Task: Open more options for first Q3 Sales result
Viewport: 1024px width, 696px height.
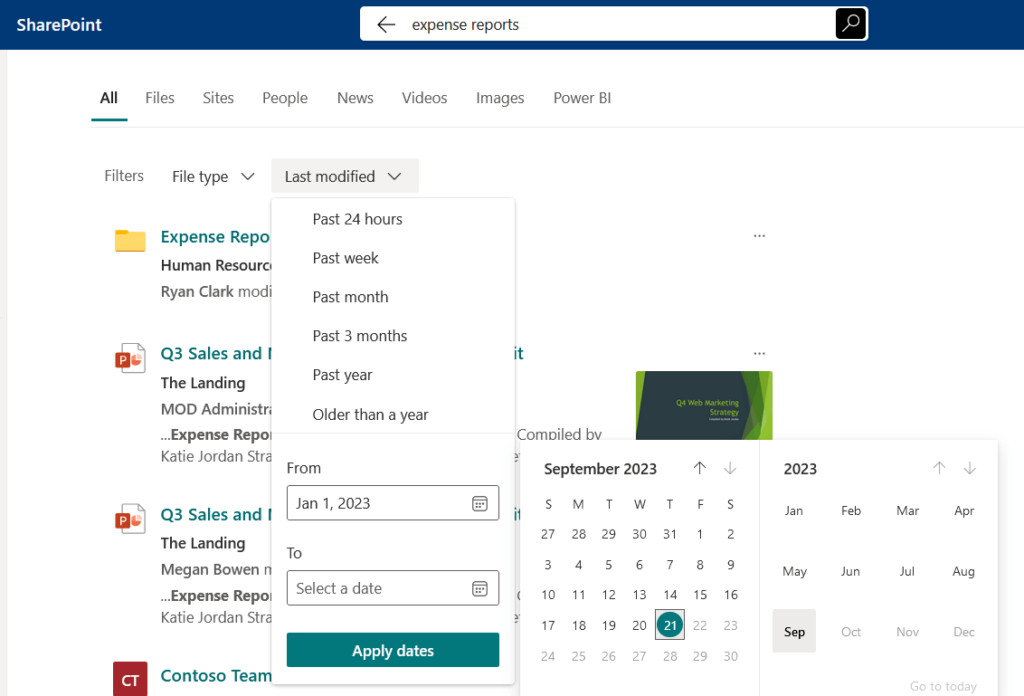Action: (x=759, y=353)
